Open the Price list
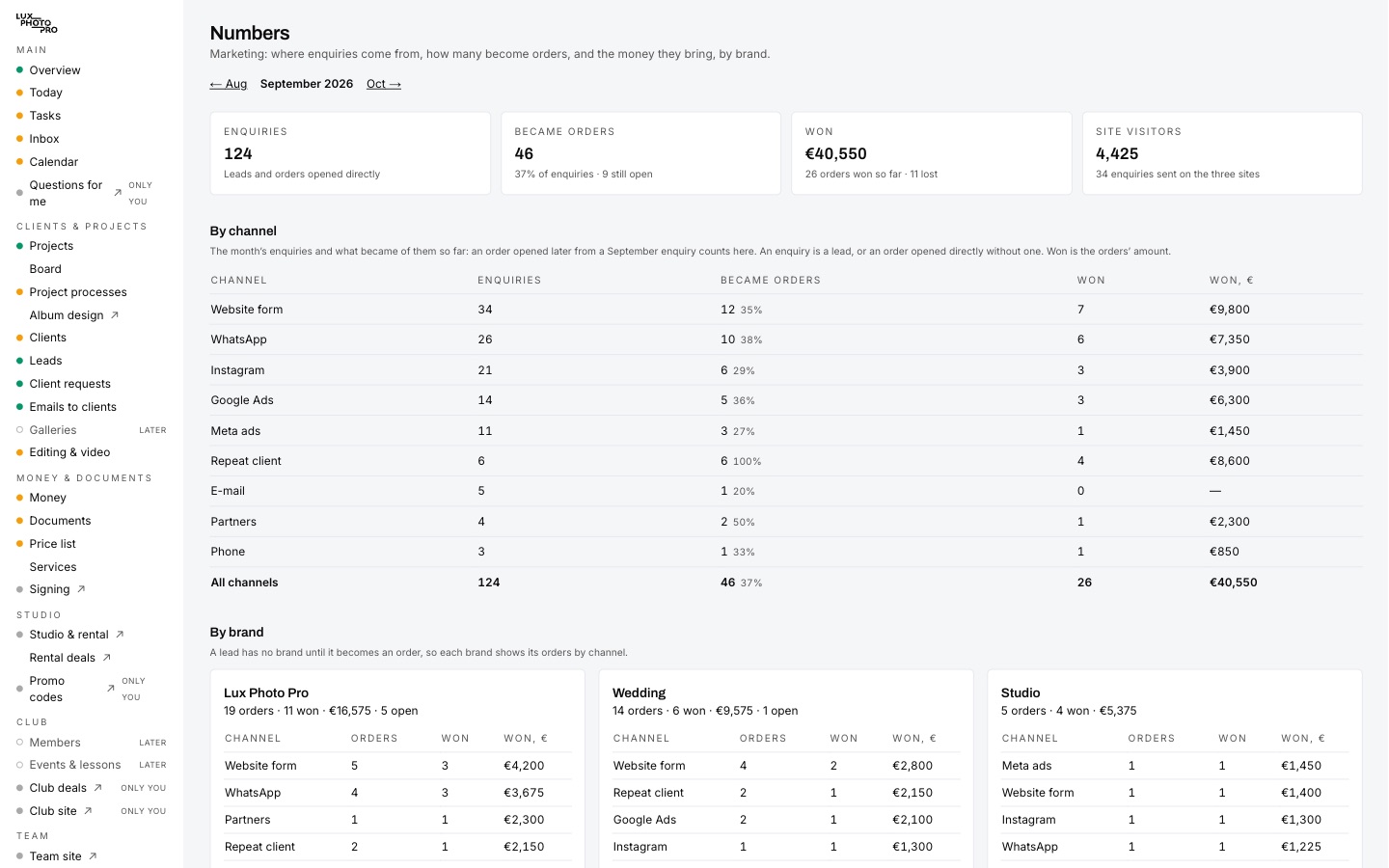 click(52, 544)
